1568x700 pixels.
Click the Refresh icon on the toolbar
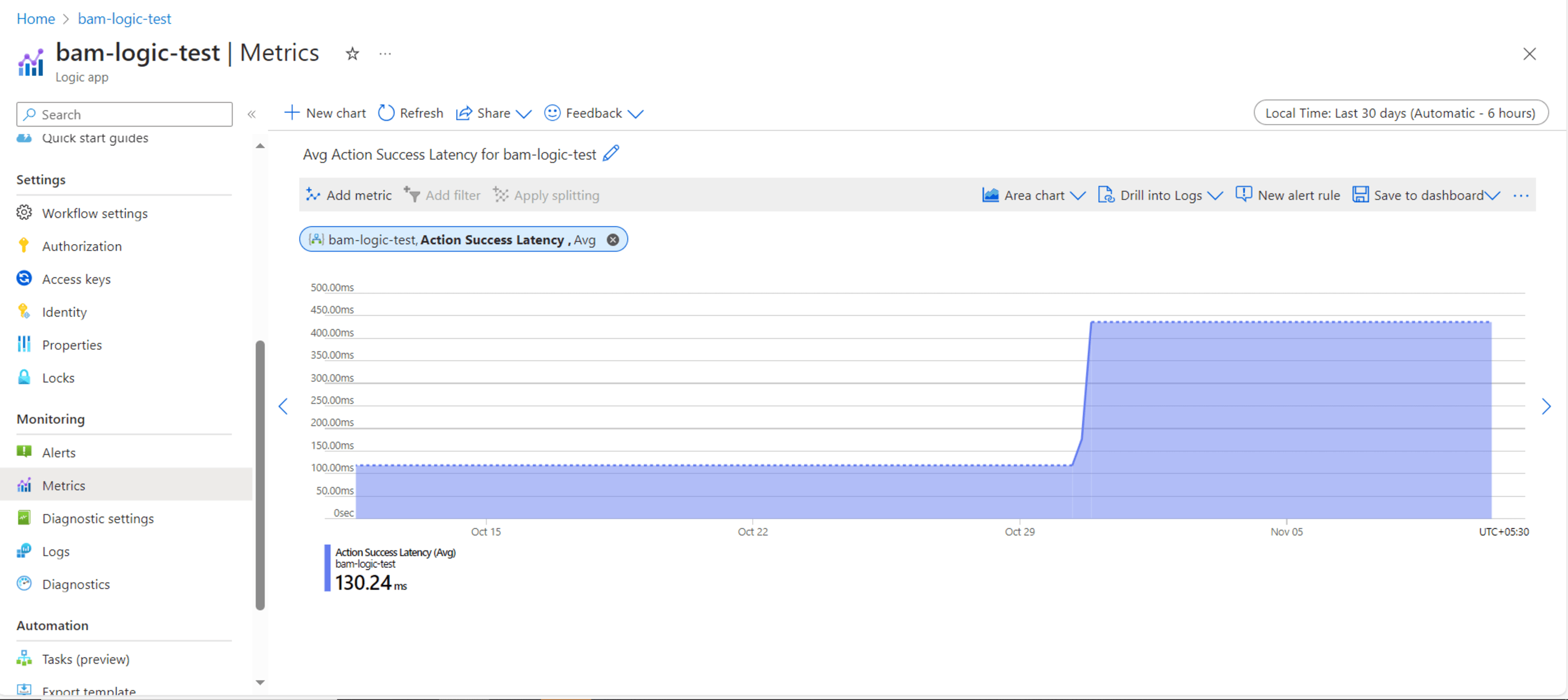pos(386,113)
